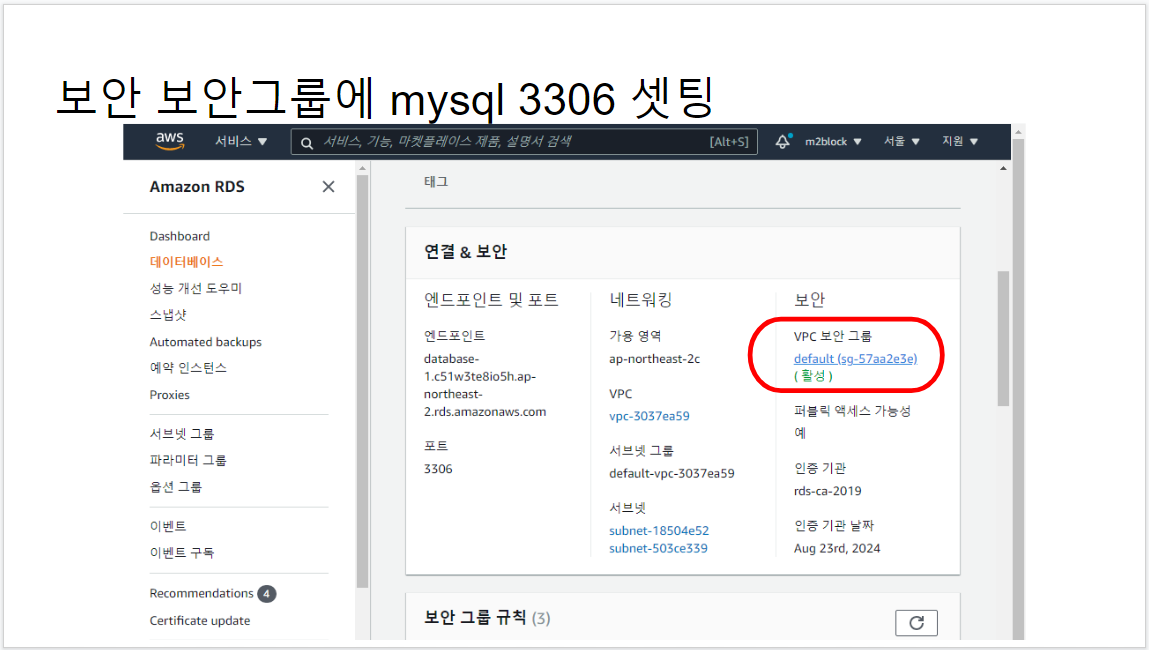Click the 연결 & 보안 section header
The width and height of the screenshot is (1149, 650).
click(465, 252)
